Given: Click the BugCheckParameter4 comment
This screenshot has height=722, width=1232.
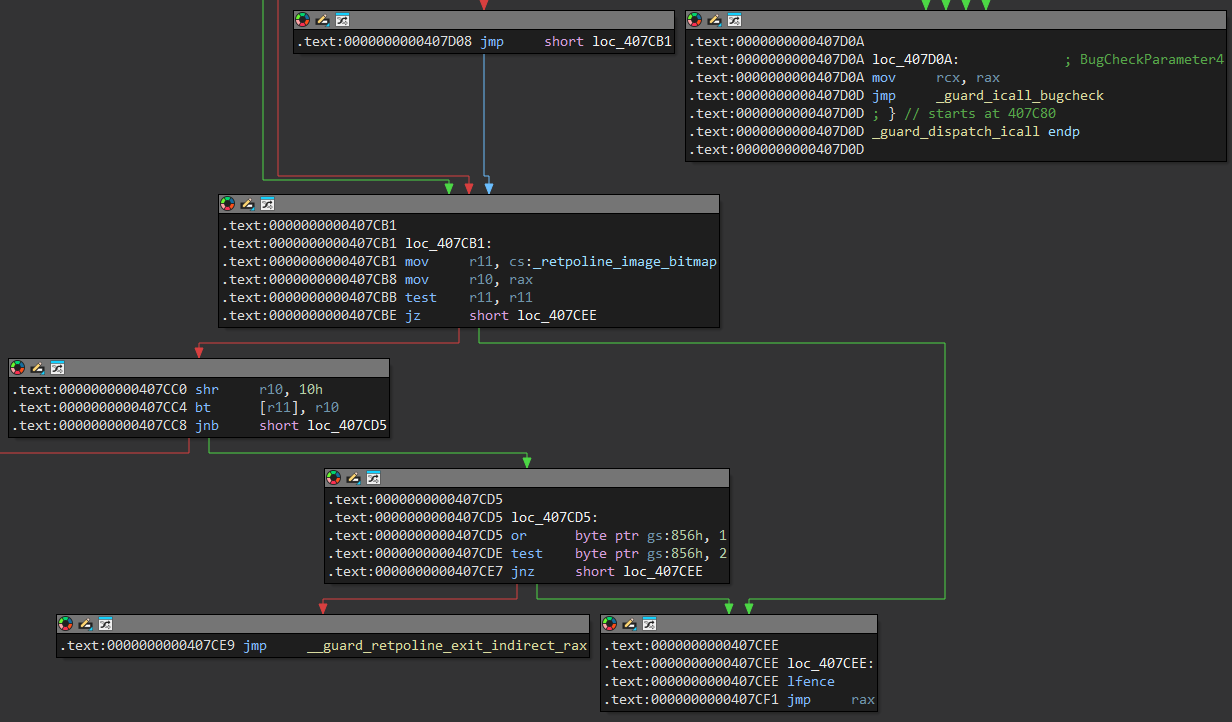Looking at the screenshot, I should [1150, 60].
